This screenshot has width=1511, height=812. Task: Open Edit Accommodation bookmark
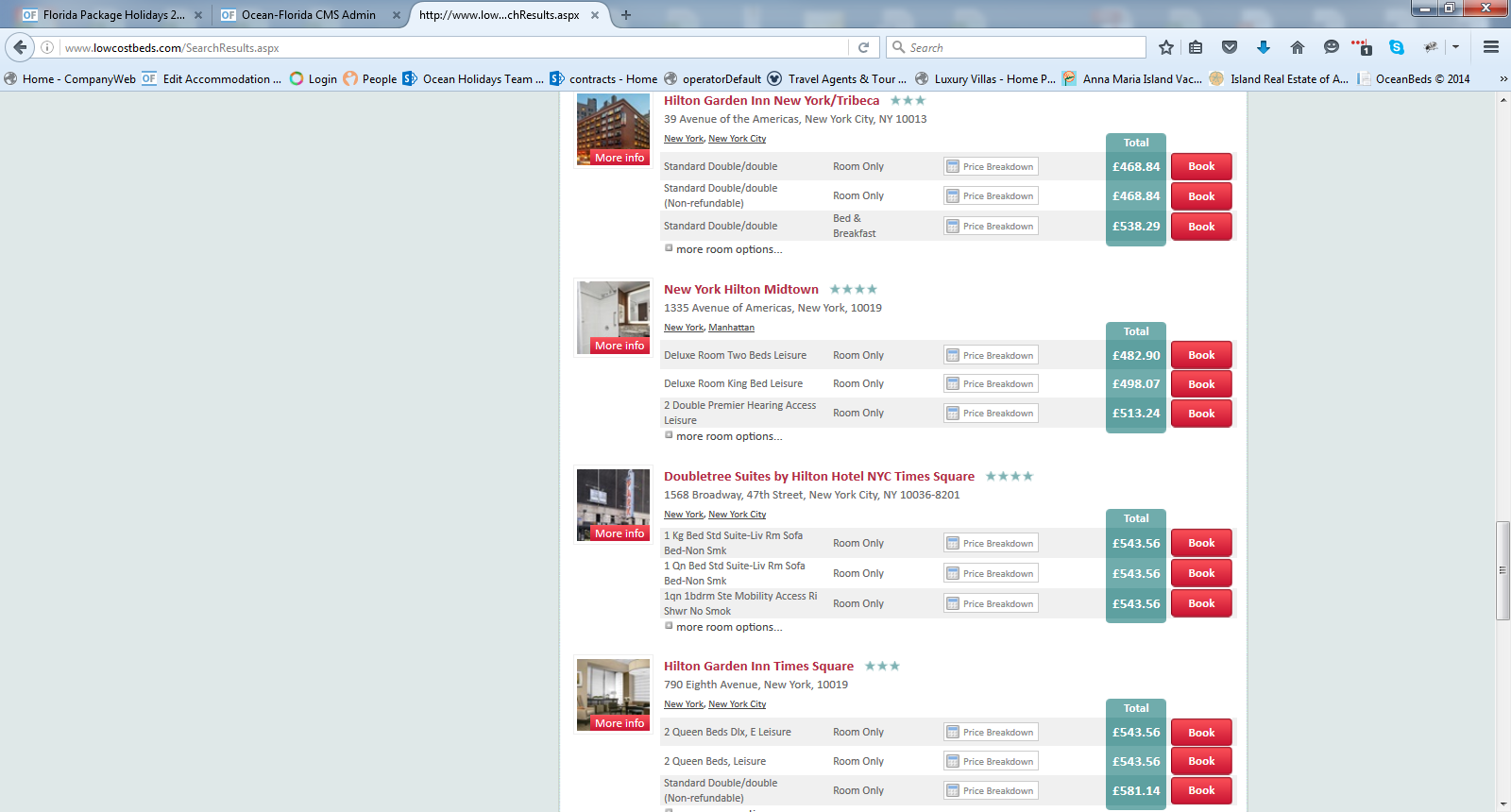point(212,79)
